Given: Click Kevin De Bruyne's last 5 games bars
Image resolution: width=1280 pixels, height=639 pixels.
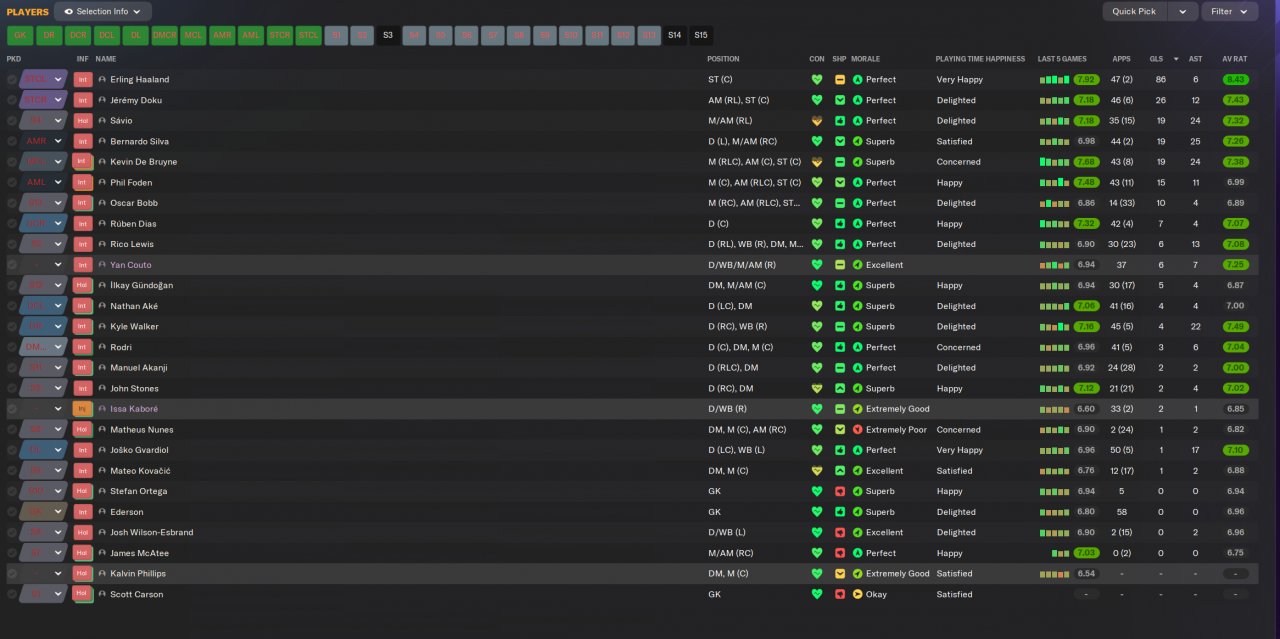Looking at the screenshot, I should point(1055,162).
